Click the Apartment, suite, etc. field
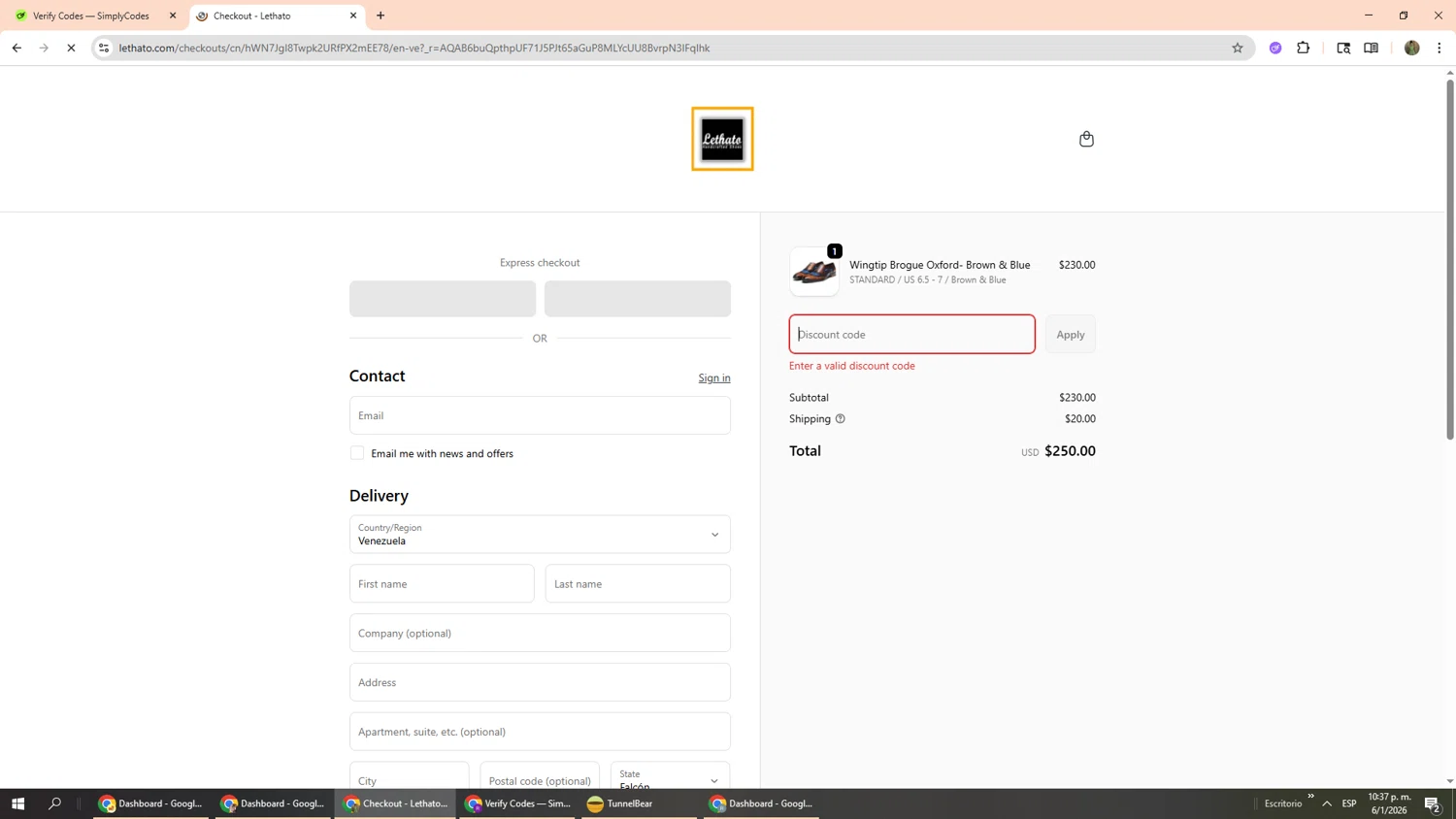Screen dimensions: 1456x819 (x=540, y=732)
